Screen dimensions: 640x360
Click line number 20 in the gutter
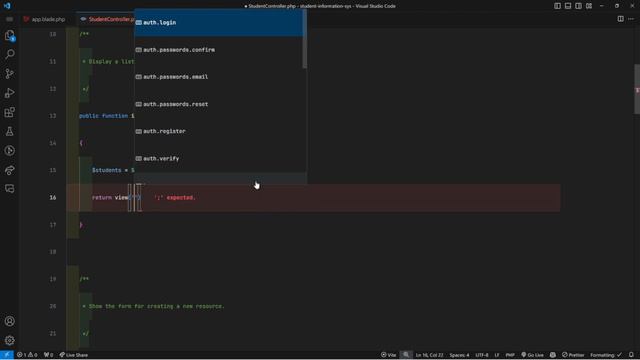(53, 306)
